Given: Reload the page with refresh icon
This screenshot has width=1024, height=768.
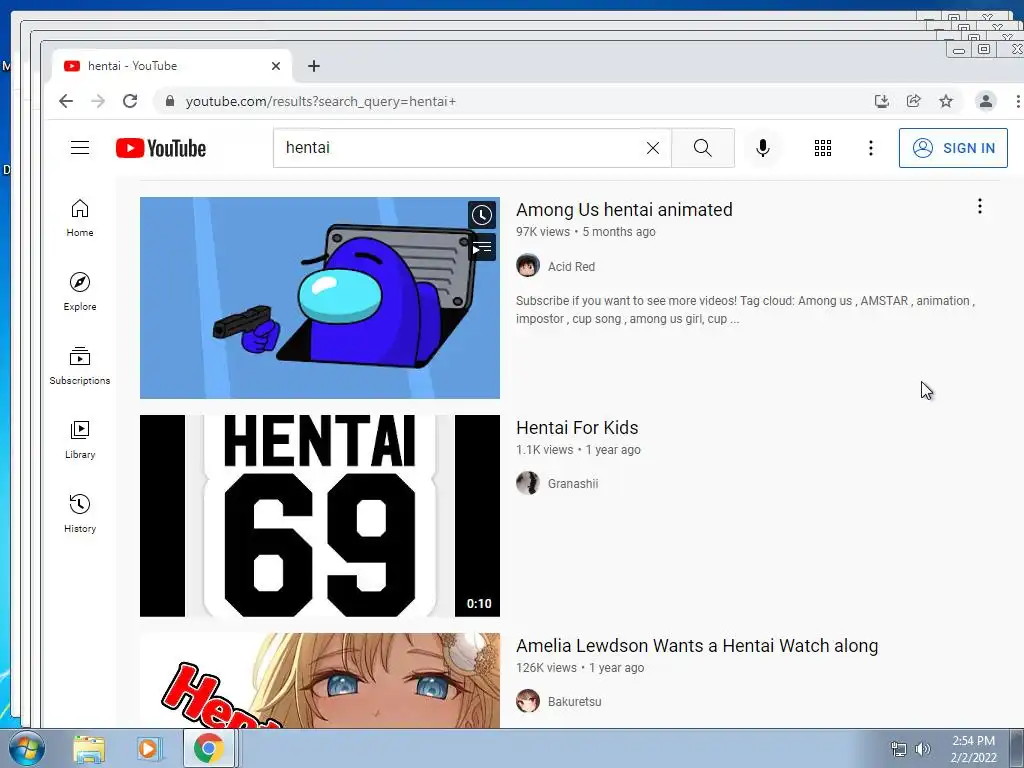Looking at the screenshot, I should (x=130, y=101).
